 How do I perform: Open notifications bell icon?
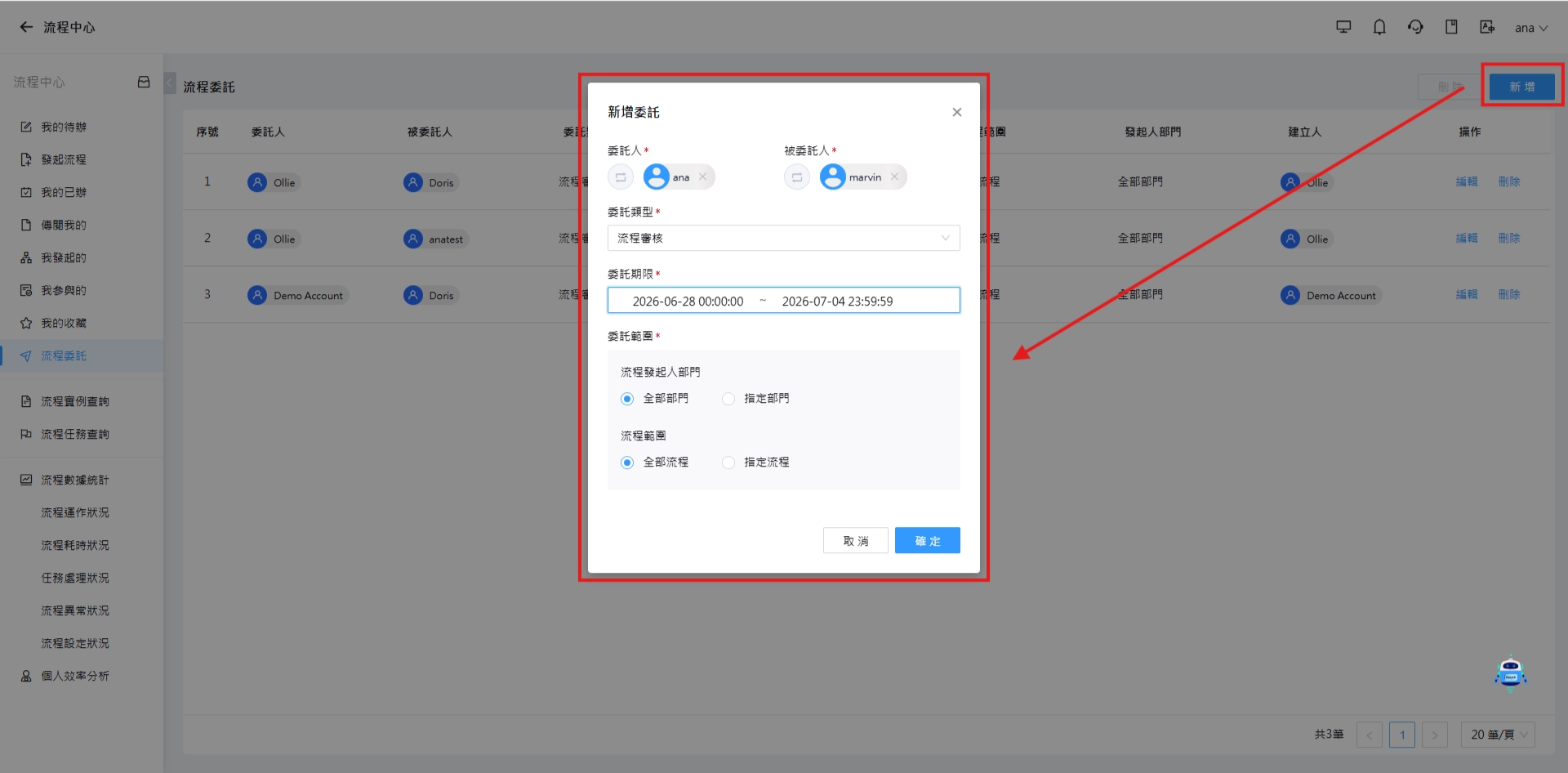point(1379,27)
